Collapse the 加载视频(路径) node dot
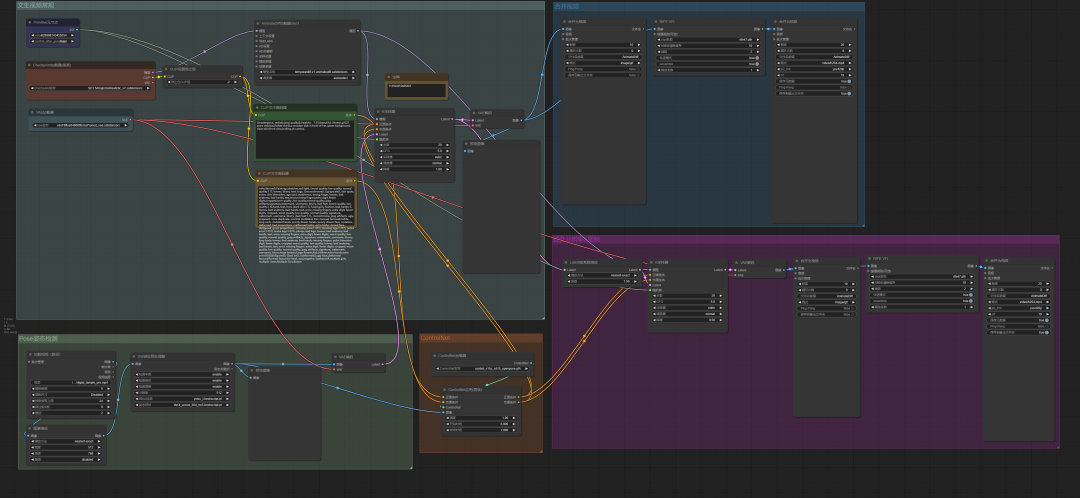The width and height of the screenshot is (1080, 498). (x=30, y=354)
